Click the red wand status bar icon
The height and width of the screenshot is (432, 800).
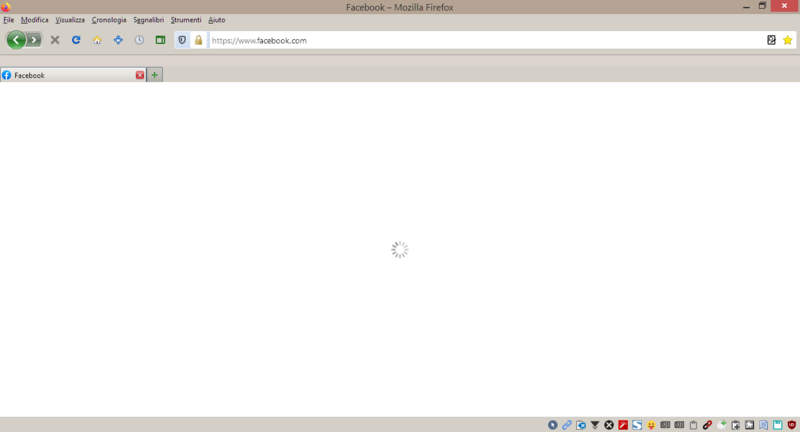click(623, 425)
